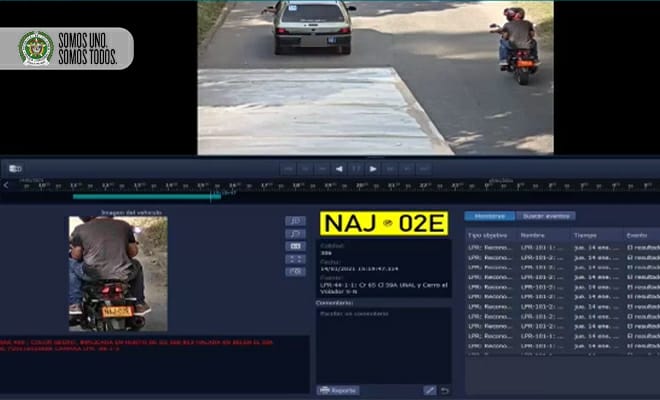The image size is (660, 400).
Task: Switch to the Monitorear tab
Action: point(490,216)
